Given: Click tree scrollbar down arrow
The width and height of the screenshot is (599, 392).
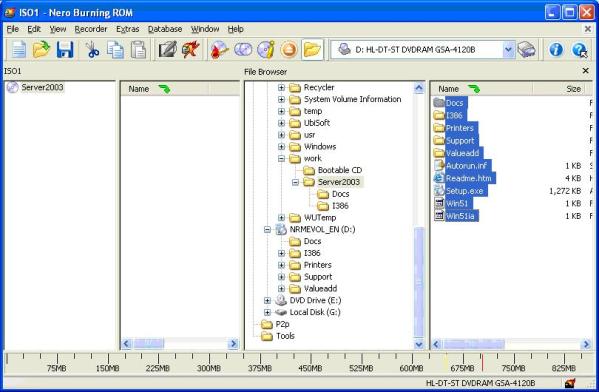Looking at the screenshot, I should (419, 344).
